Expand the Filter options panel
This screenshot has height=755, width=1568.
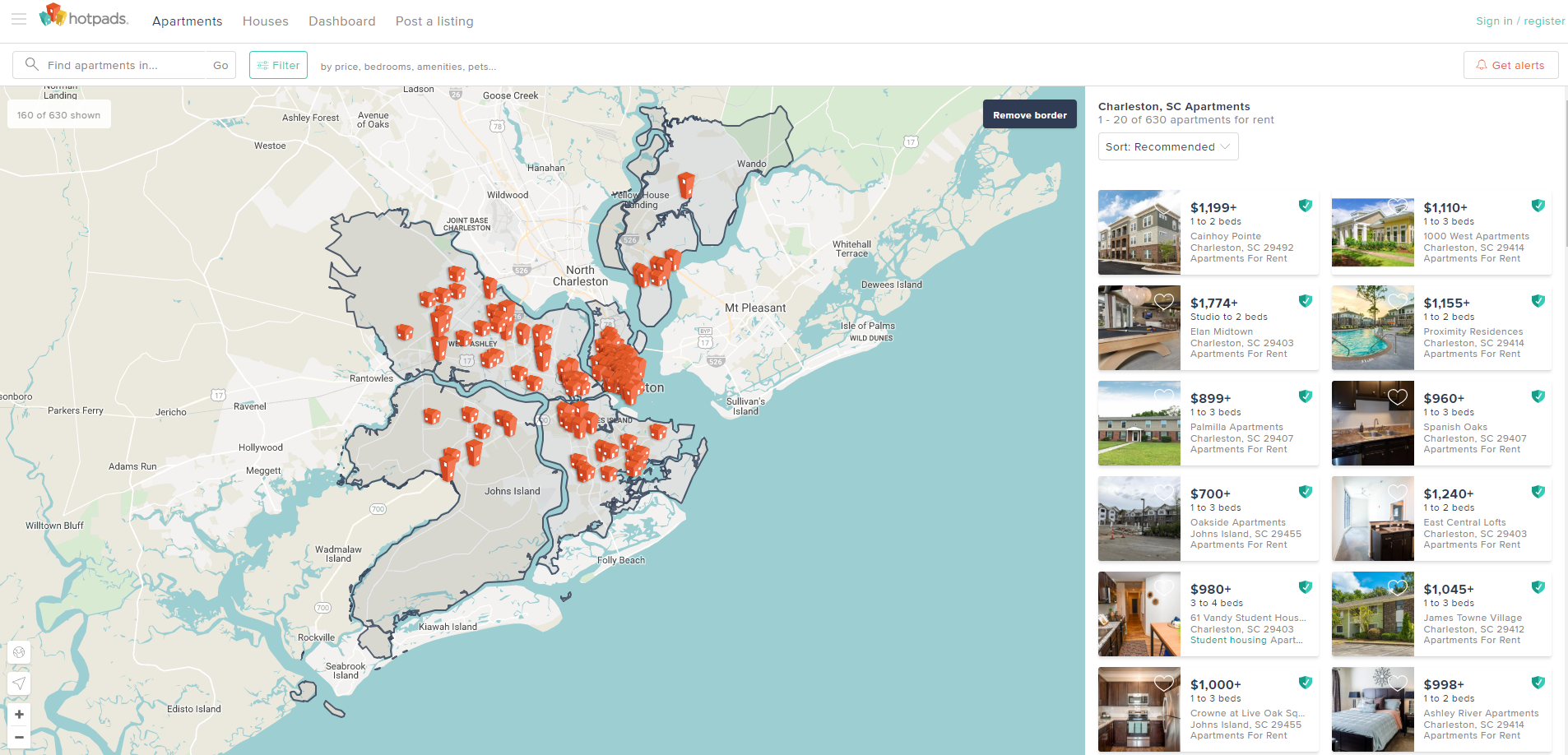(278, 65)
